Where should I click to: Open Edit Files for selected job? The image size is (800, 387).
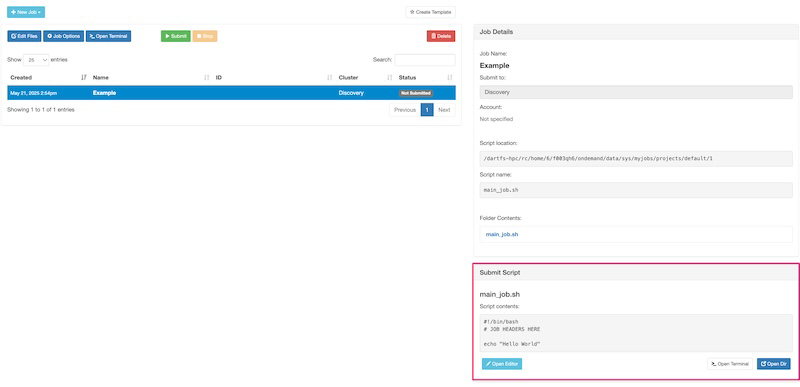pyautogui.click(x=24, y=36)
